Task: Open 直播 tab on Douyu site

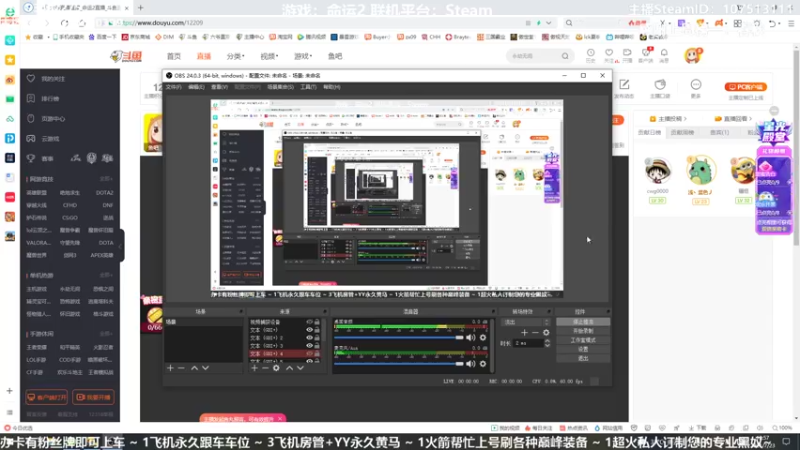Action: pyautogui.click(x=204, y=56)
